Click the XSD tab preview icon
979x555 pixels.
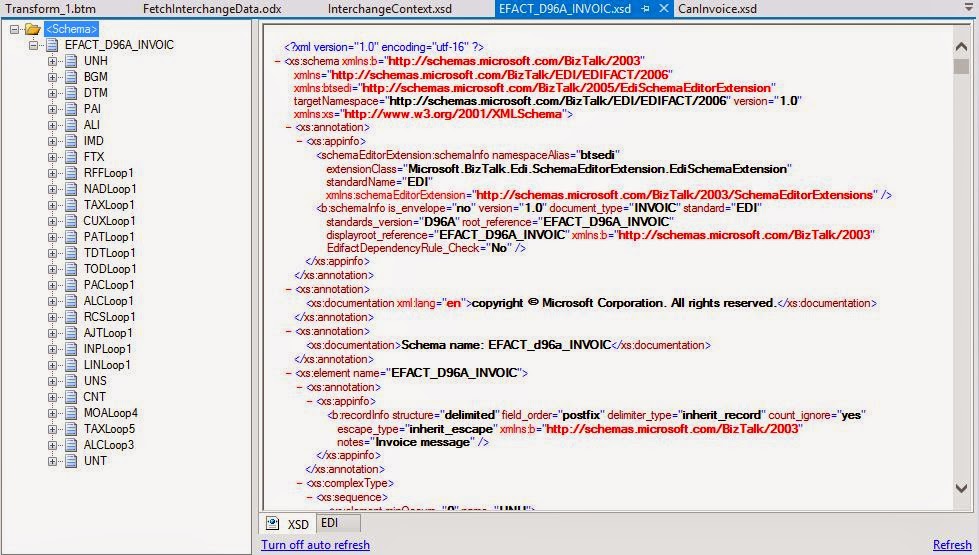click(x=272, y=523)
